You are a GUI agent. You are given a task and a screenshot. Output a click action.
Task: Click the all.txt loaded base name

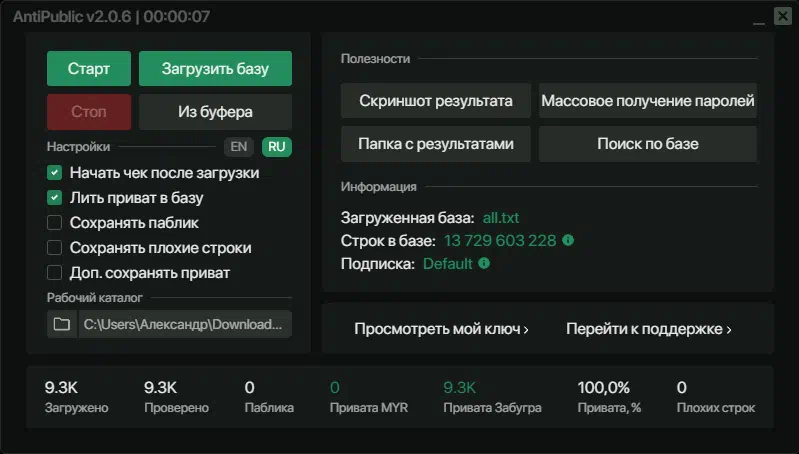pos(501,218)
